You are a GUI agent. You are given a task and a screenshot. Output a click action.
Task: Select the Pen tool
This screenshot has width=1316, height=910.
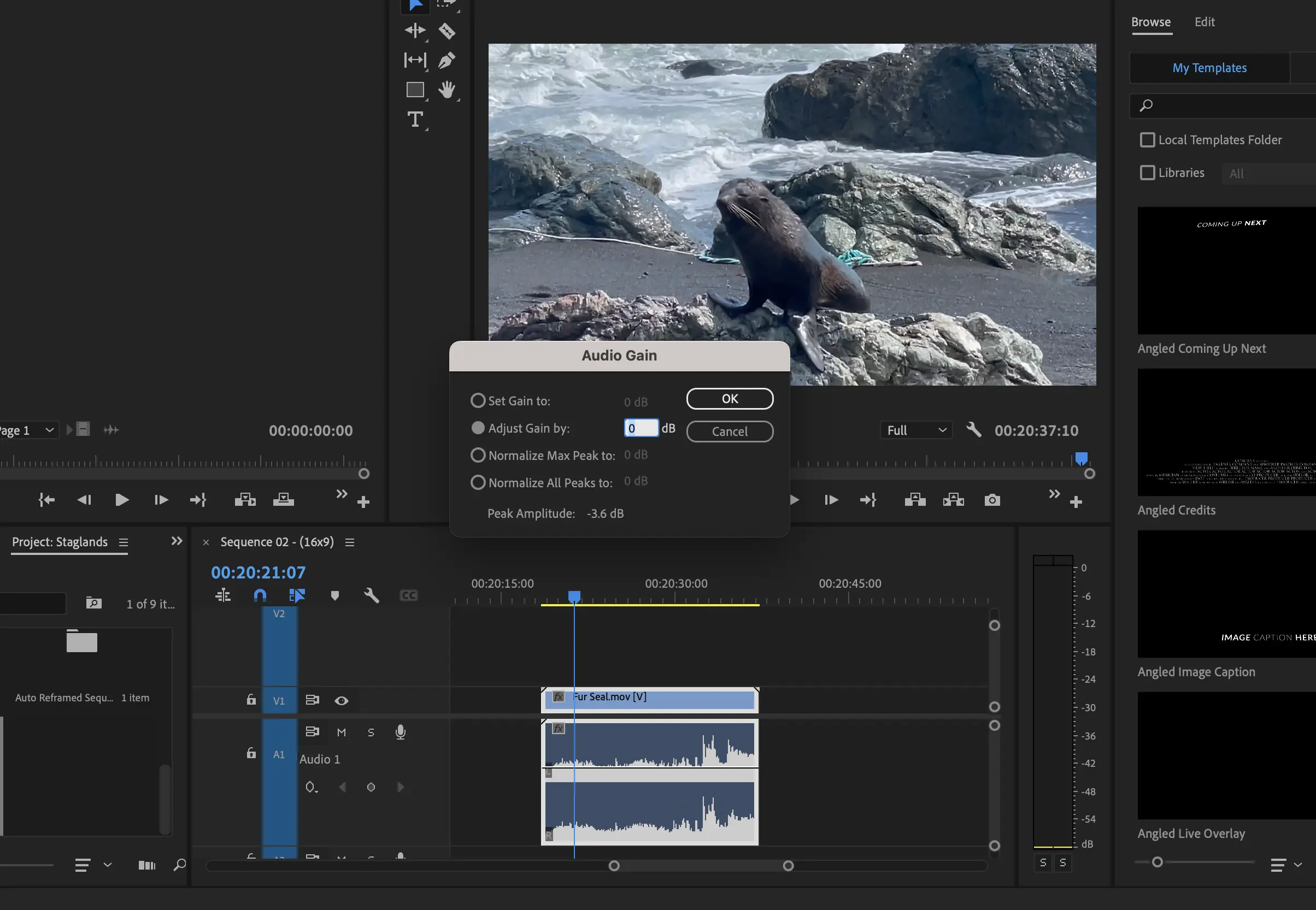[446, 60]
